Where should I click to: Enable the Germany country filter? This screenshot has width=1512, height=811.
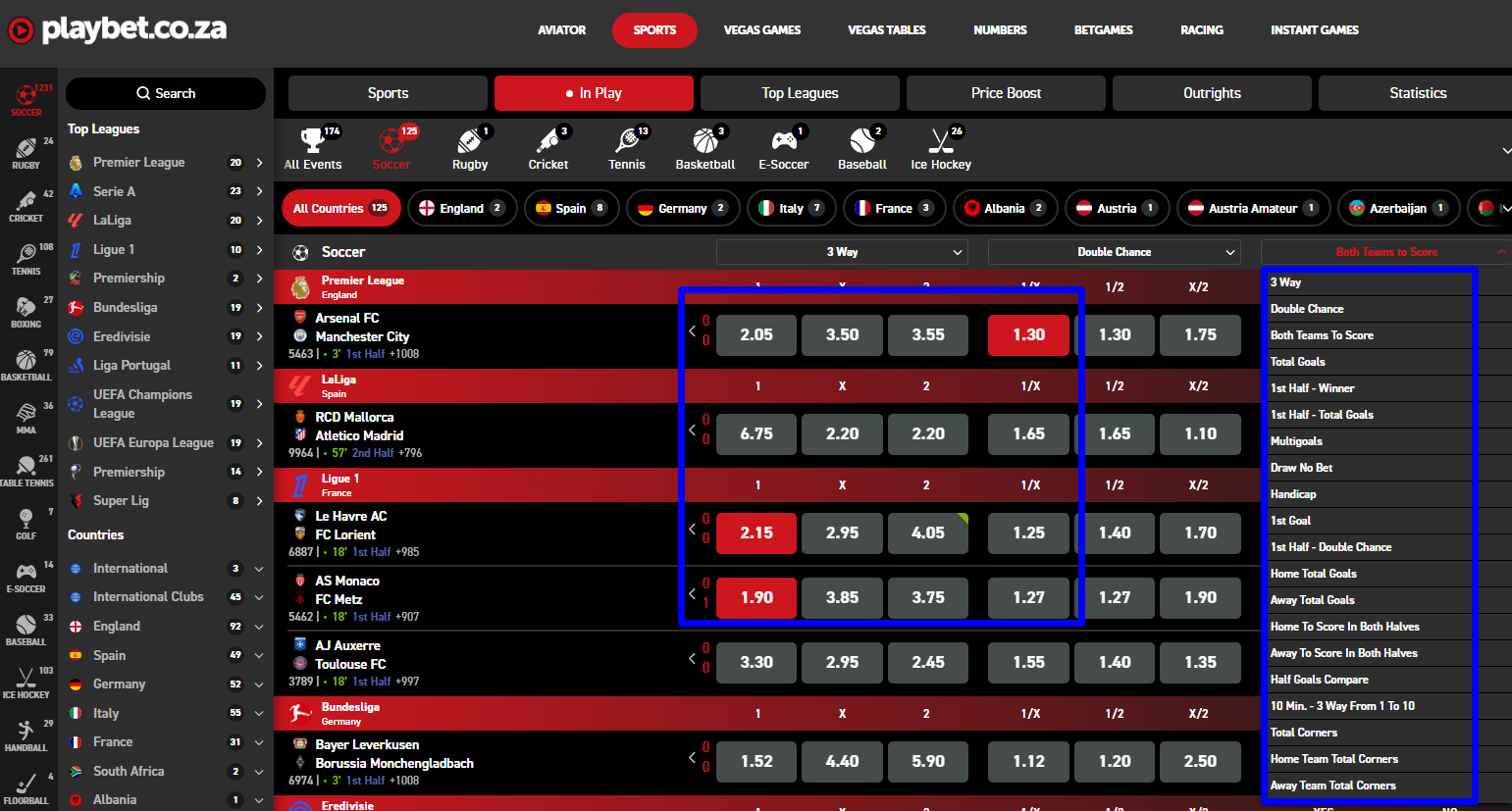pyautogui.click(x=682, y=208)
